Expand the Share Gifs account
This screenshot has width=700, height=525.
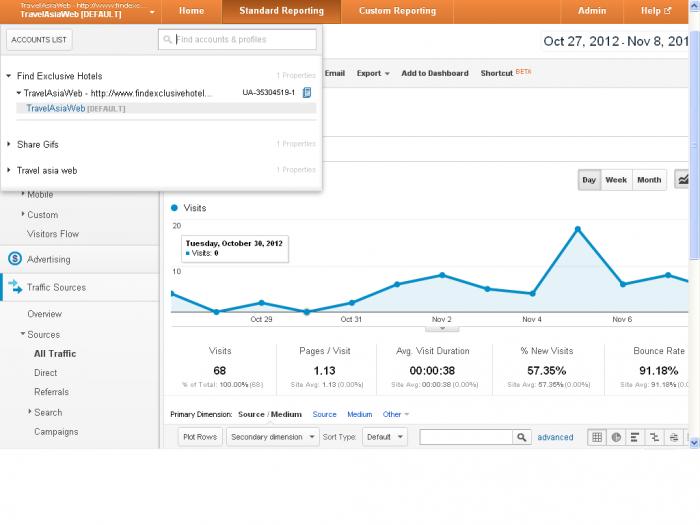pyautogui.click(x=8, y=144)
